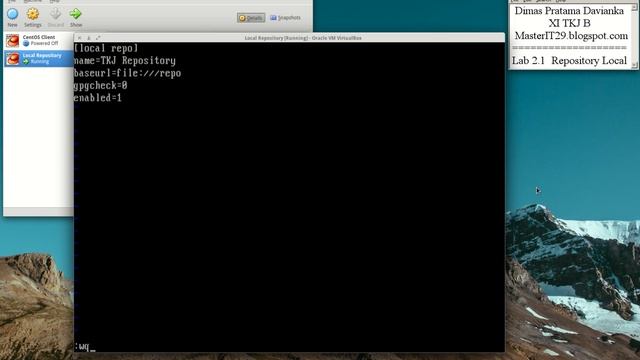
Task: Click the "[local repo]" line in terminal
Action: point(106,48)
